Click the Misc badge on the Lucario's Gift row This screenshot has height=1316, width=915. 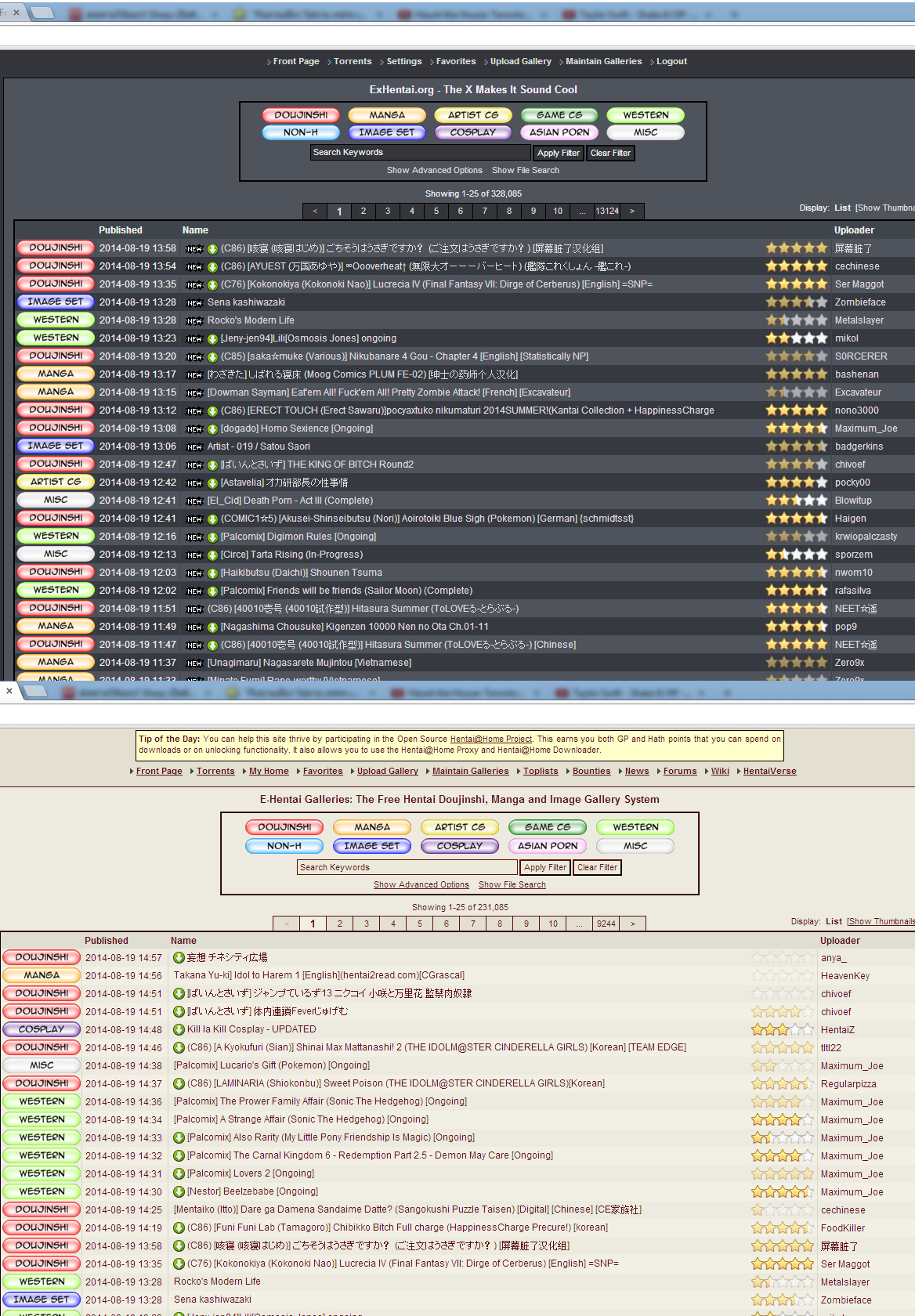coord(42,1065)
